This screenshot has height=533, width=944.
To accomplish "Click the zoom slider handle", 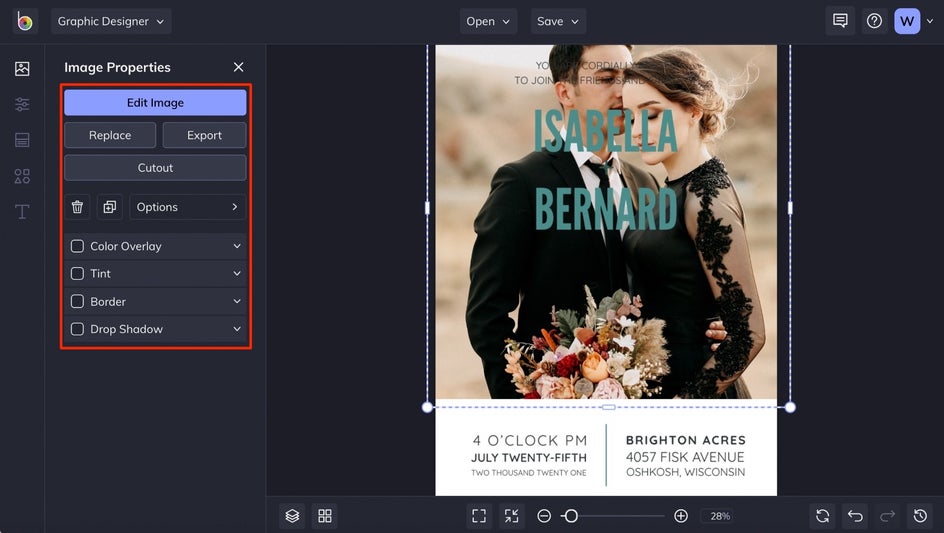I will click(x=571, y=516).
